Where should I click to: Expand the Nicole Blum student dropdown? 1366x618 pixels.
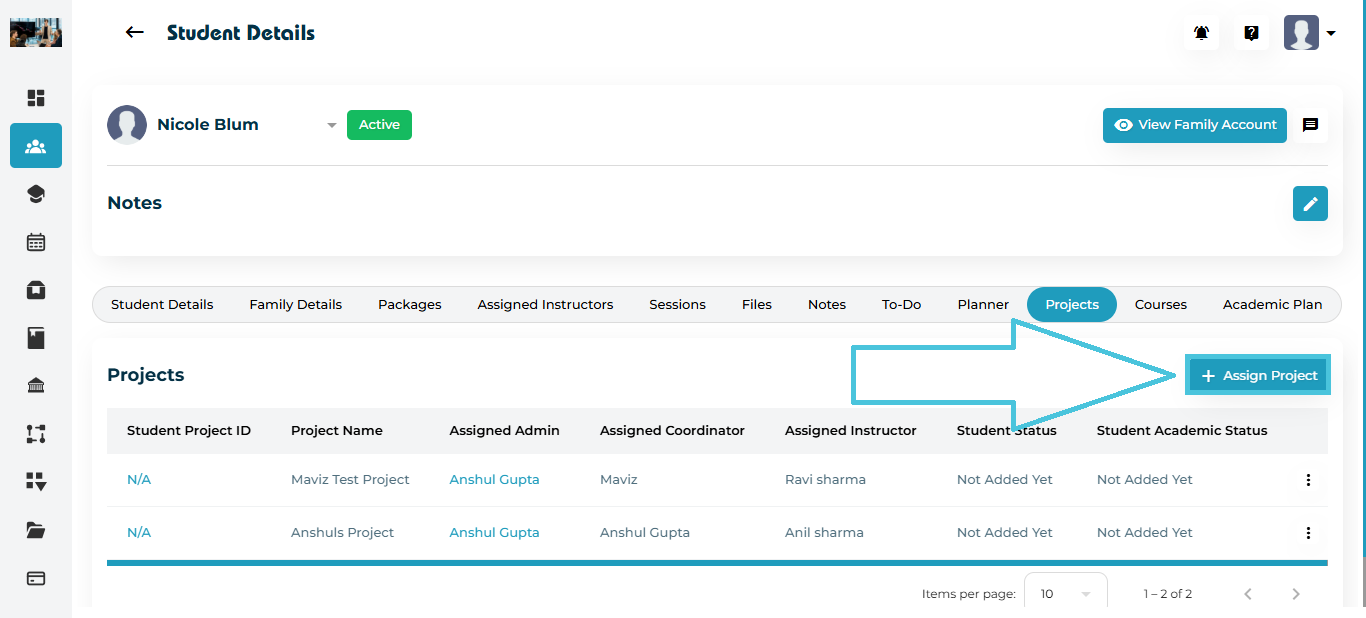(x=331, y=125)
